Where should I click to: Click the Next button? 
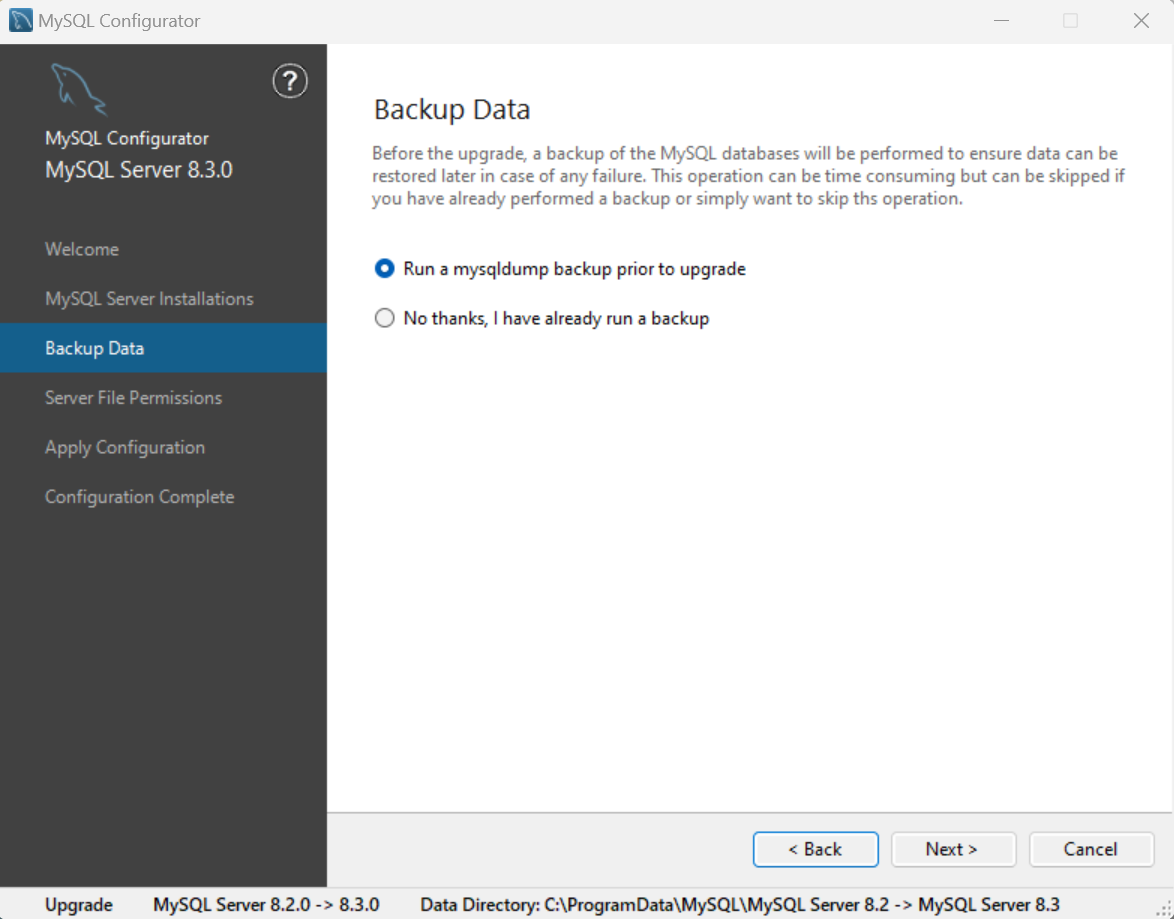pyautogui.click(x=953, y=849)
